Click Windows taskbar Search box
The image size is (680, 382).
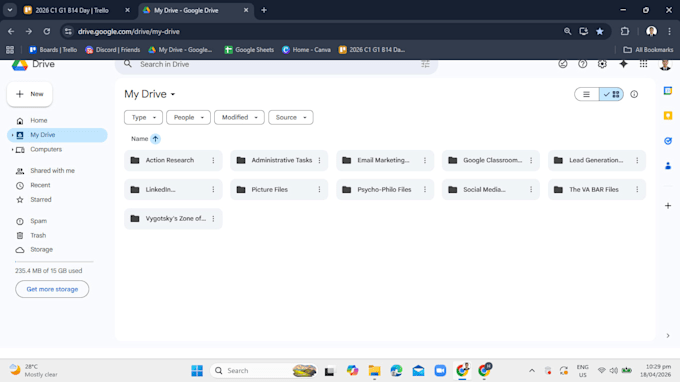coord(264,371)
